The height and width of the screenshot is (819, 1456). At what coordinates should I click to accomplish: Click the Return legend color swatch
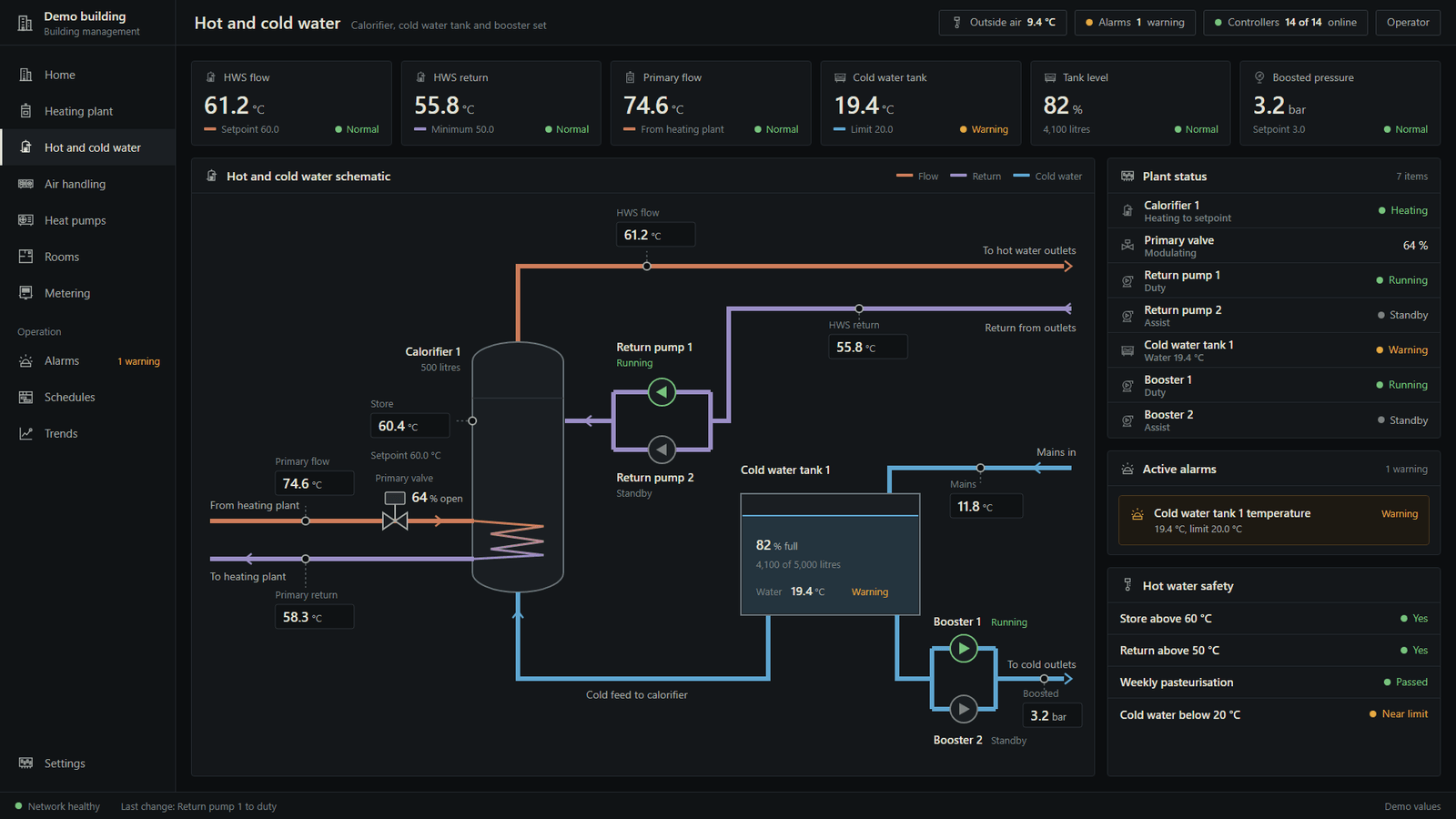(958, 176)
